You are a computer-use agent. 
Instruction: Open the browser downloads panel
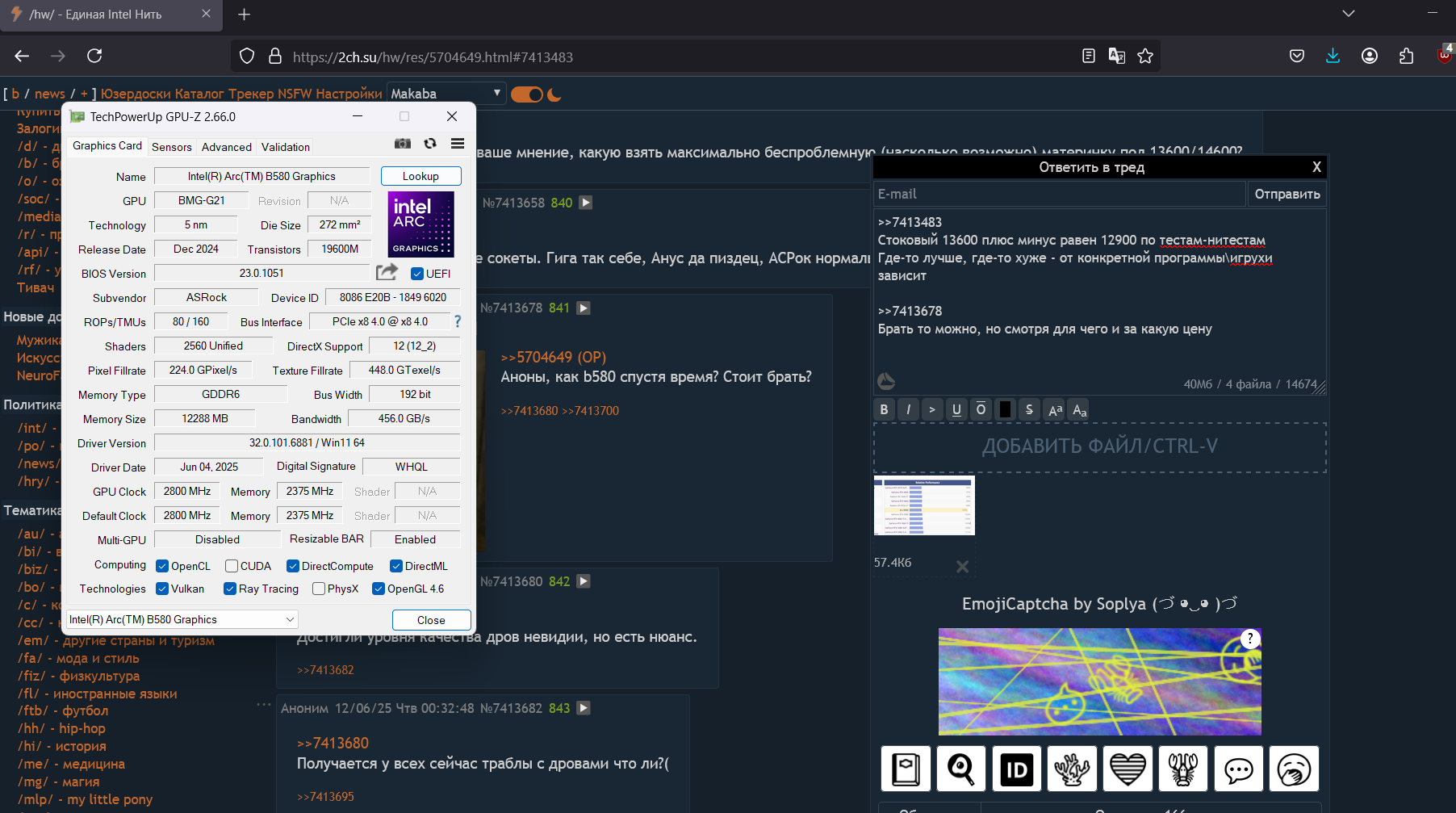1333,56
